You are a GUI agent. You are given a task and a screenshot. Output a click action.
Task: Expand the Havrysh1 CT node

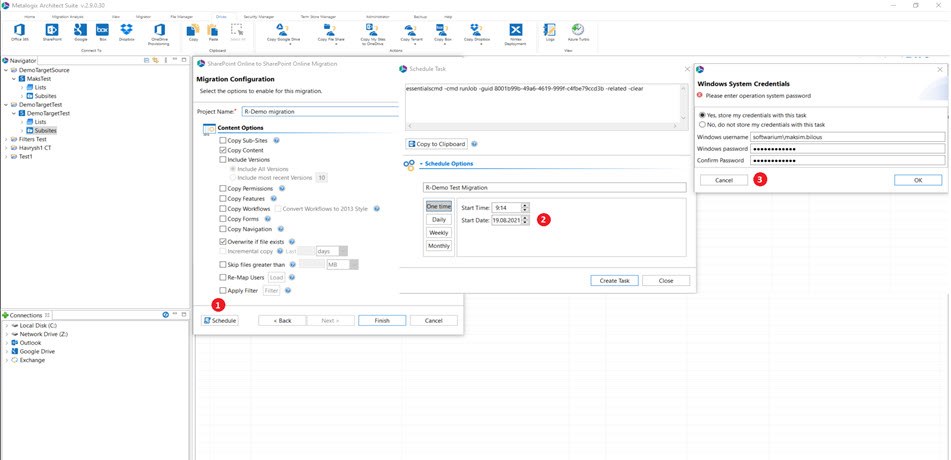pyautogui.click(x=6, y=147)
